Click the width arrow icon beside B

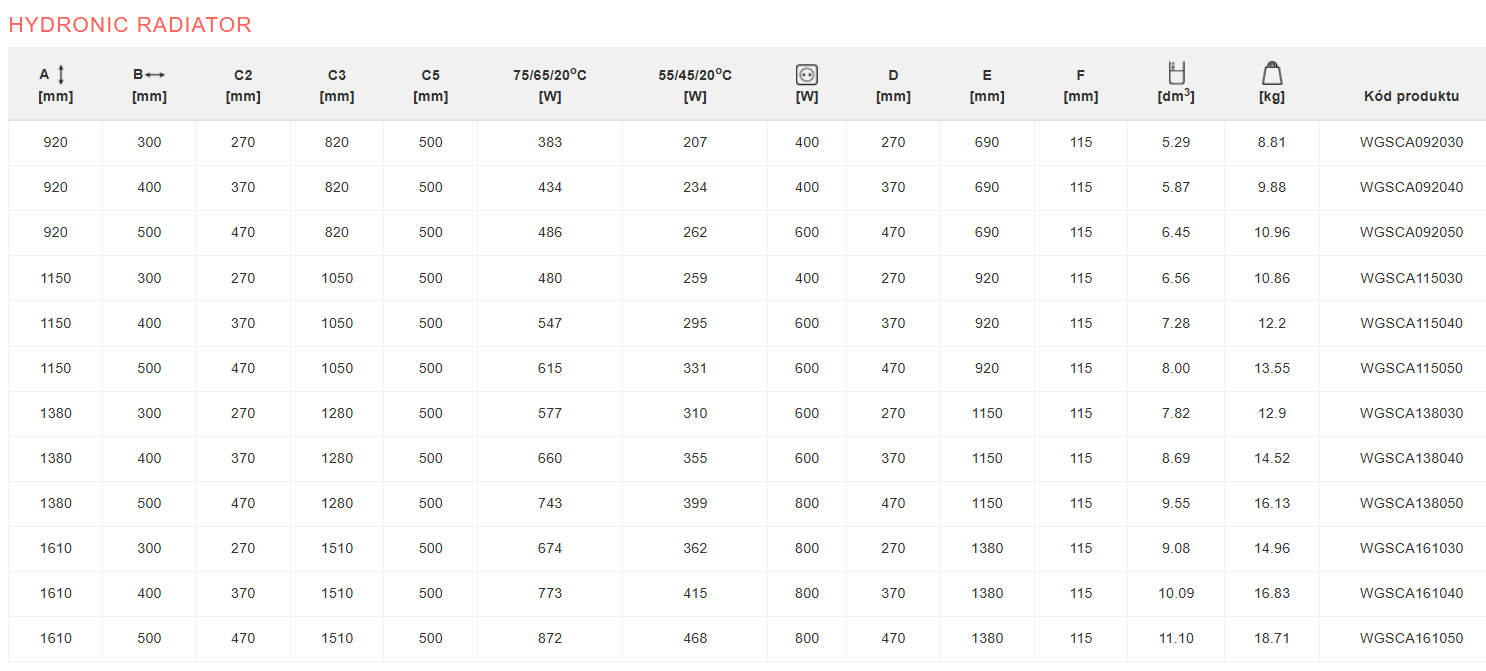[x=155, y=75]
